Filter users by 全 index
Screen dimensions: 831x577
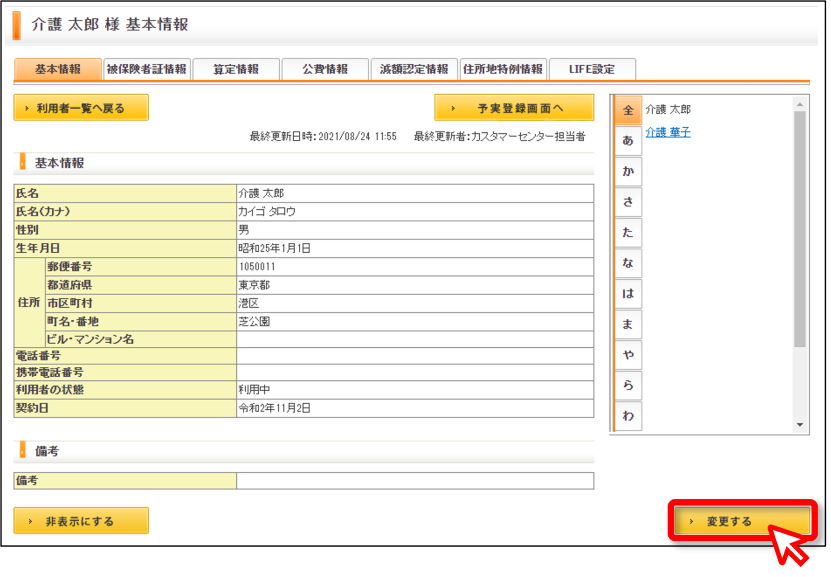coord(628,110)
